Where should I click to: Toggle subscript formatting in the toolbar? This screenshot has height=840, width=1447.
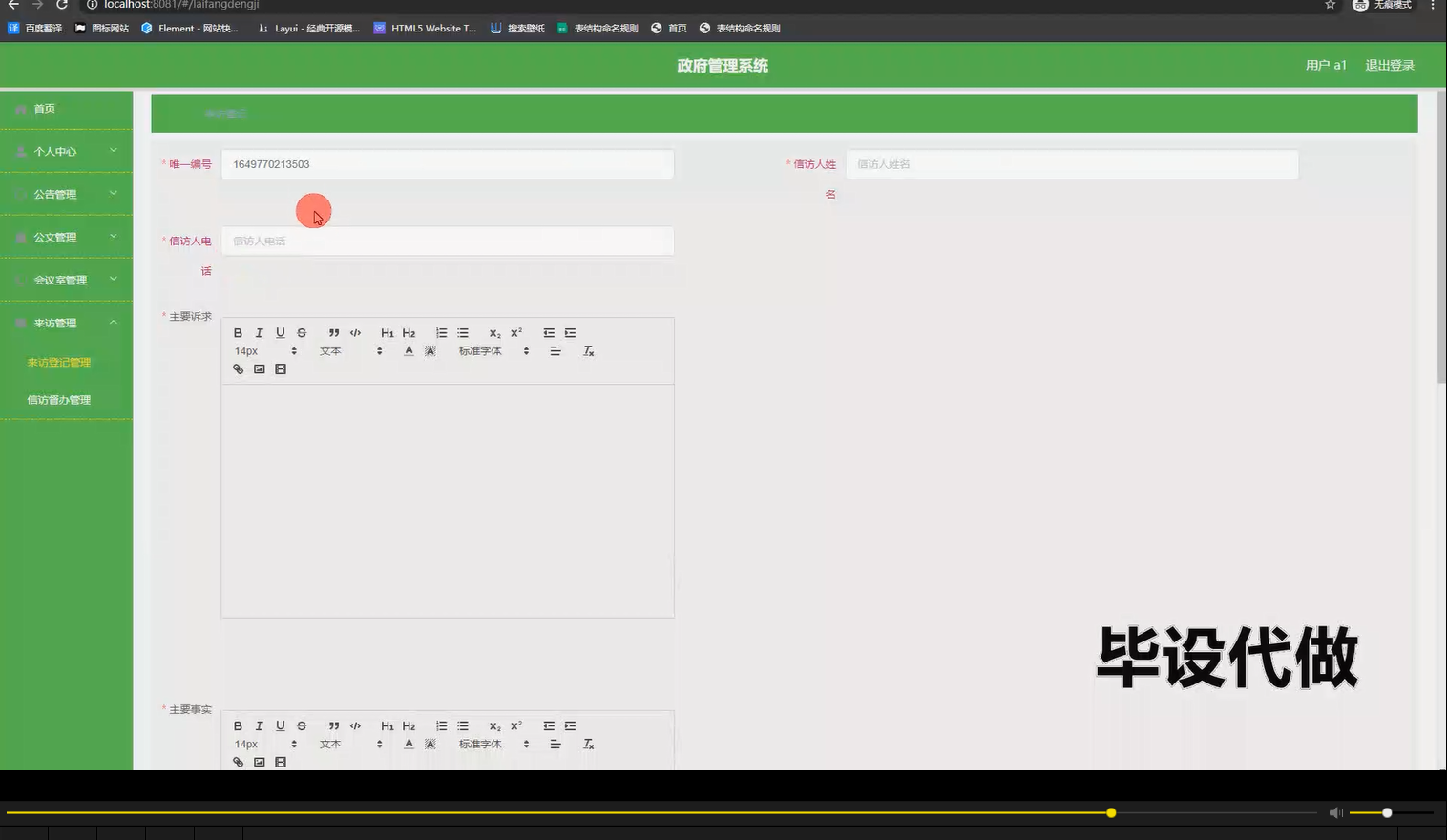coord(493,333)
